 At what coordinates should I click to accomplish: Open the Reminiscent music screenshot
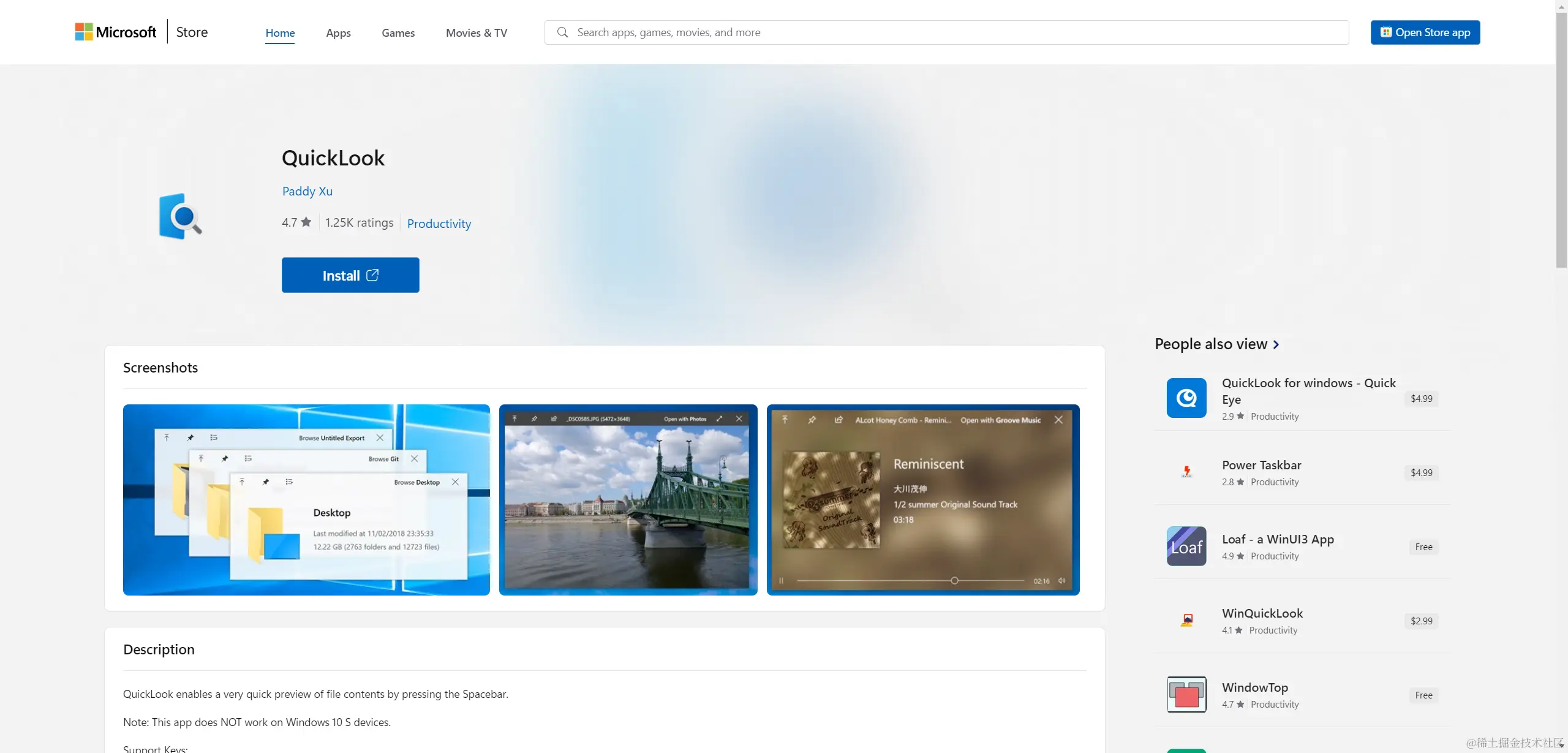[x=923, y=499]
